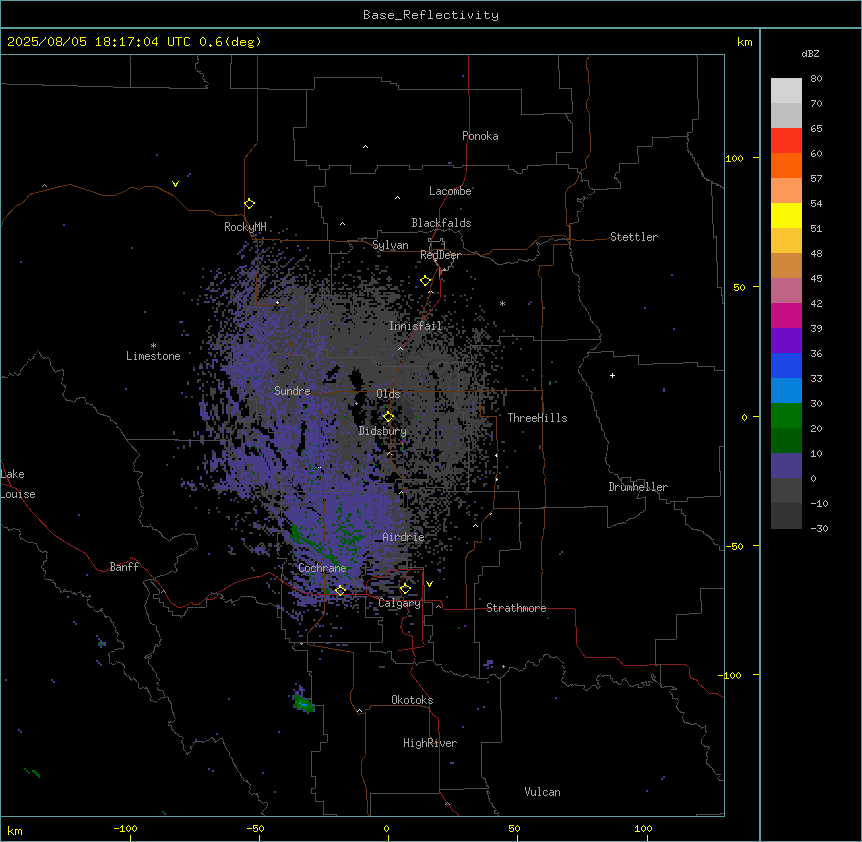The height and width of the screenshot is (842, 862).
Task: Click the 100 tick on the right vertical axis
Action: point(734,158)
